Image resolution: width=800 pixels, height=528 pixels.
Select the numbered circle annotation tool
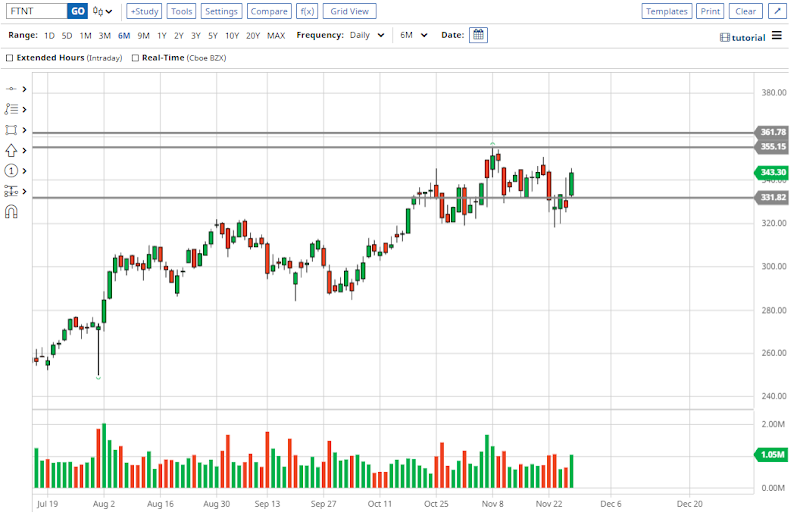[x=12, y=171]
